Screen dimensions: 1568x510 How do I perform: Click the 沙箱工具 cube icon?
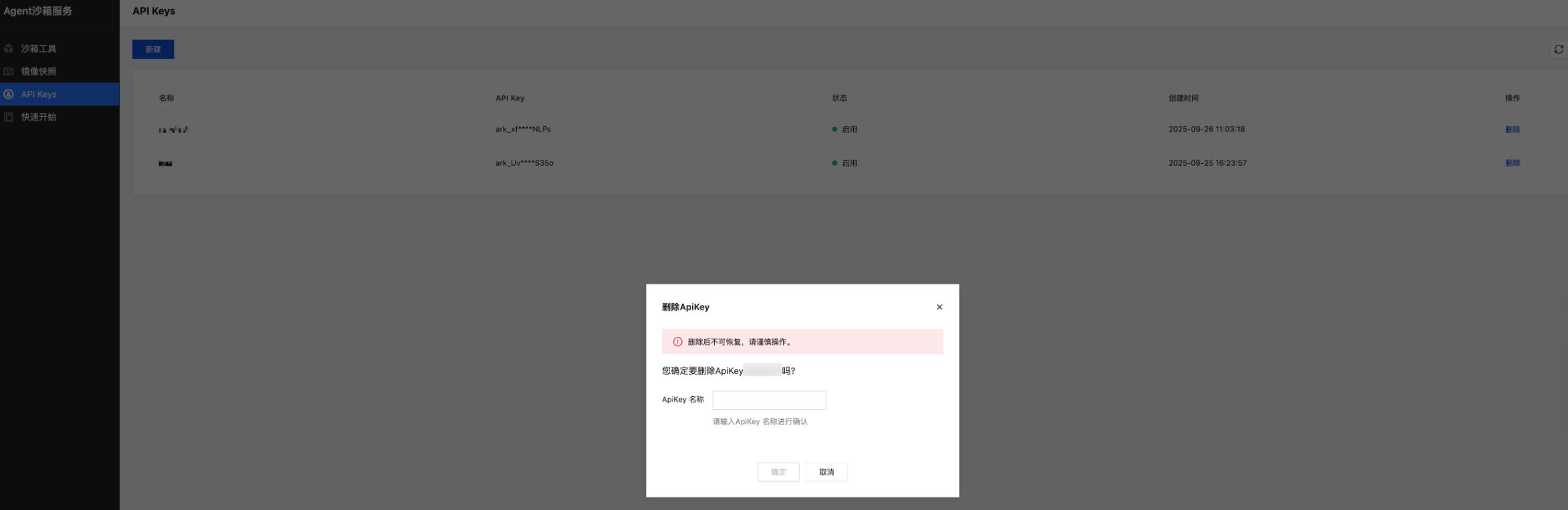9,49
